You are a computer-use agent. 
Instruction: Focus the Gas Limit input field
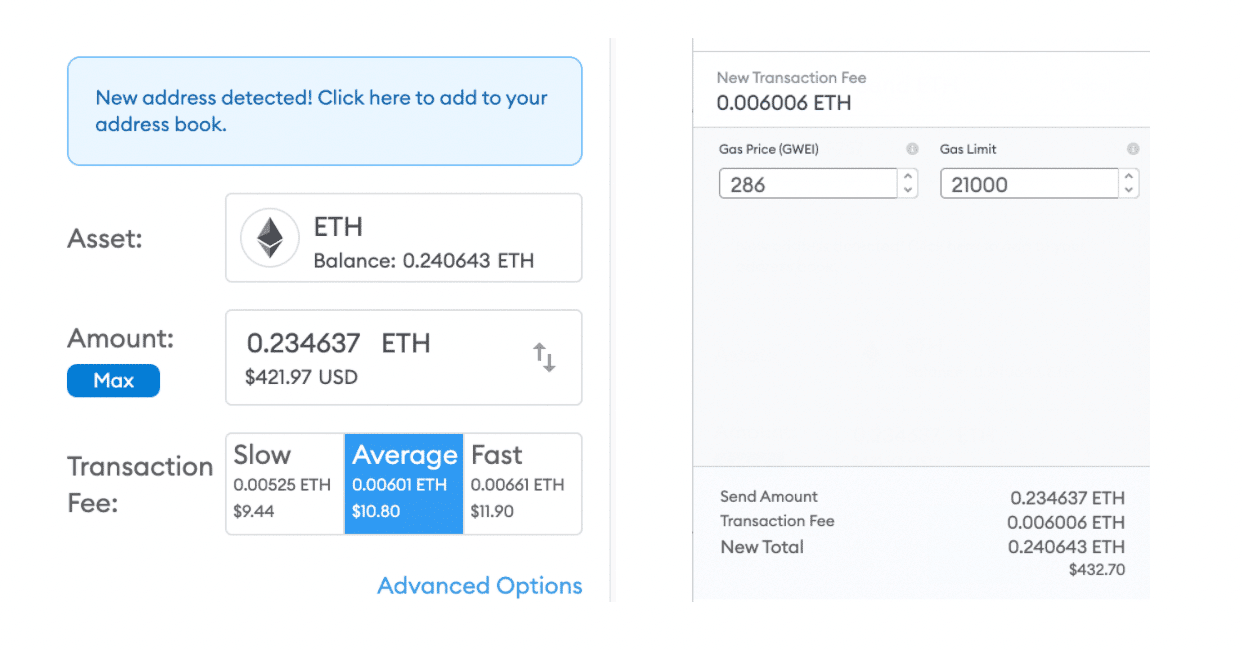pyautogui.click(x=1029, y=184)
